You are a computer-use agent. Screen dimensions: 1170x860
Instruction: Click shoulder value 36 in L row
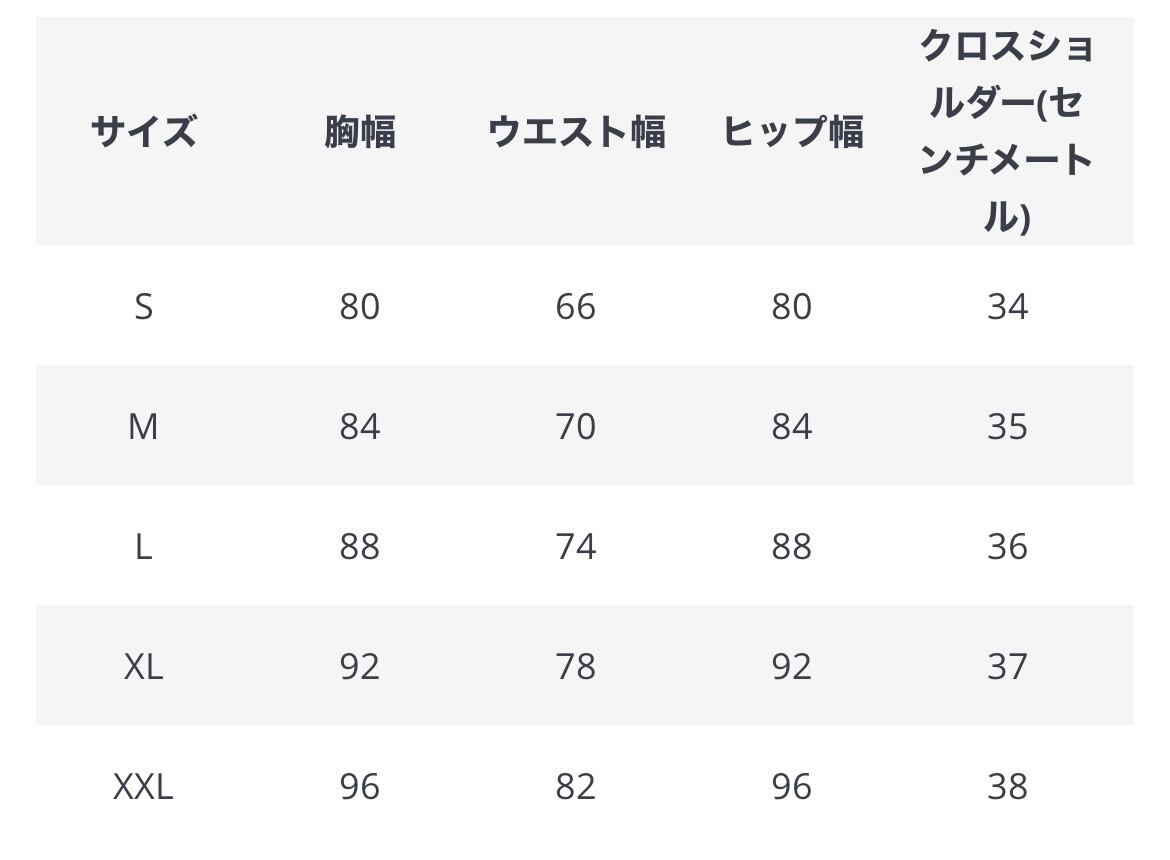[x=1008, y=547]
